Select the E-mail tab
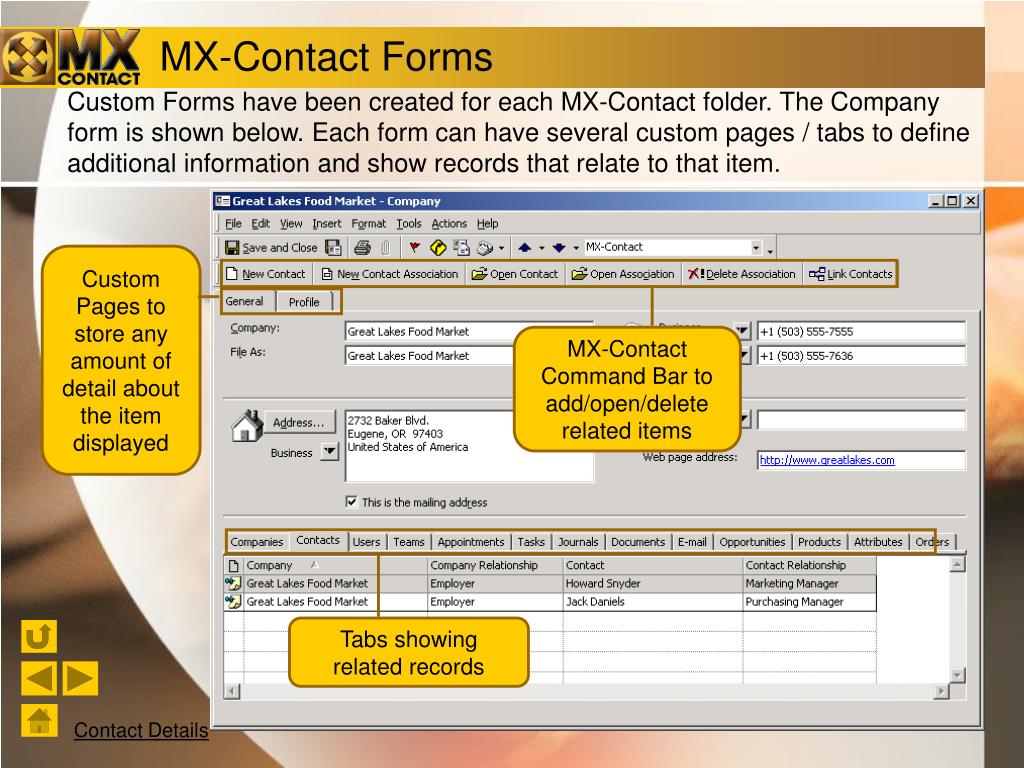Screen dimensions: 1024x768 [x=692, y=541]
